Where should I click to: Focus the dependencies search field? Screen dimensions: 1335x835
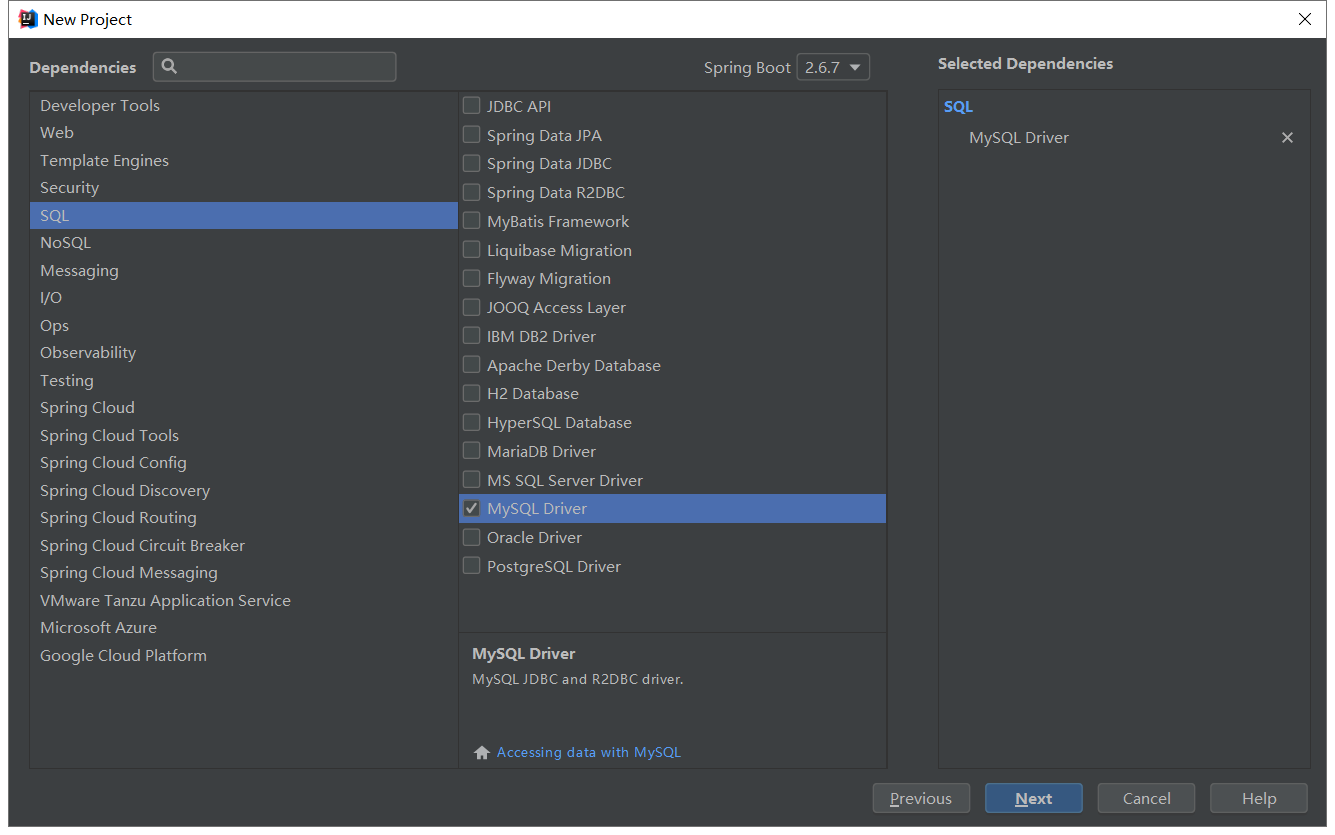(x=275, y=67)
